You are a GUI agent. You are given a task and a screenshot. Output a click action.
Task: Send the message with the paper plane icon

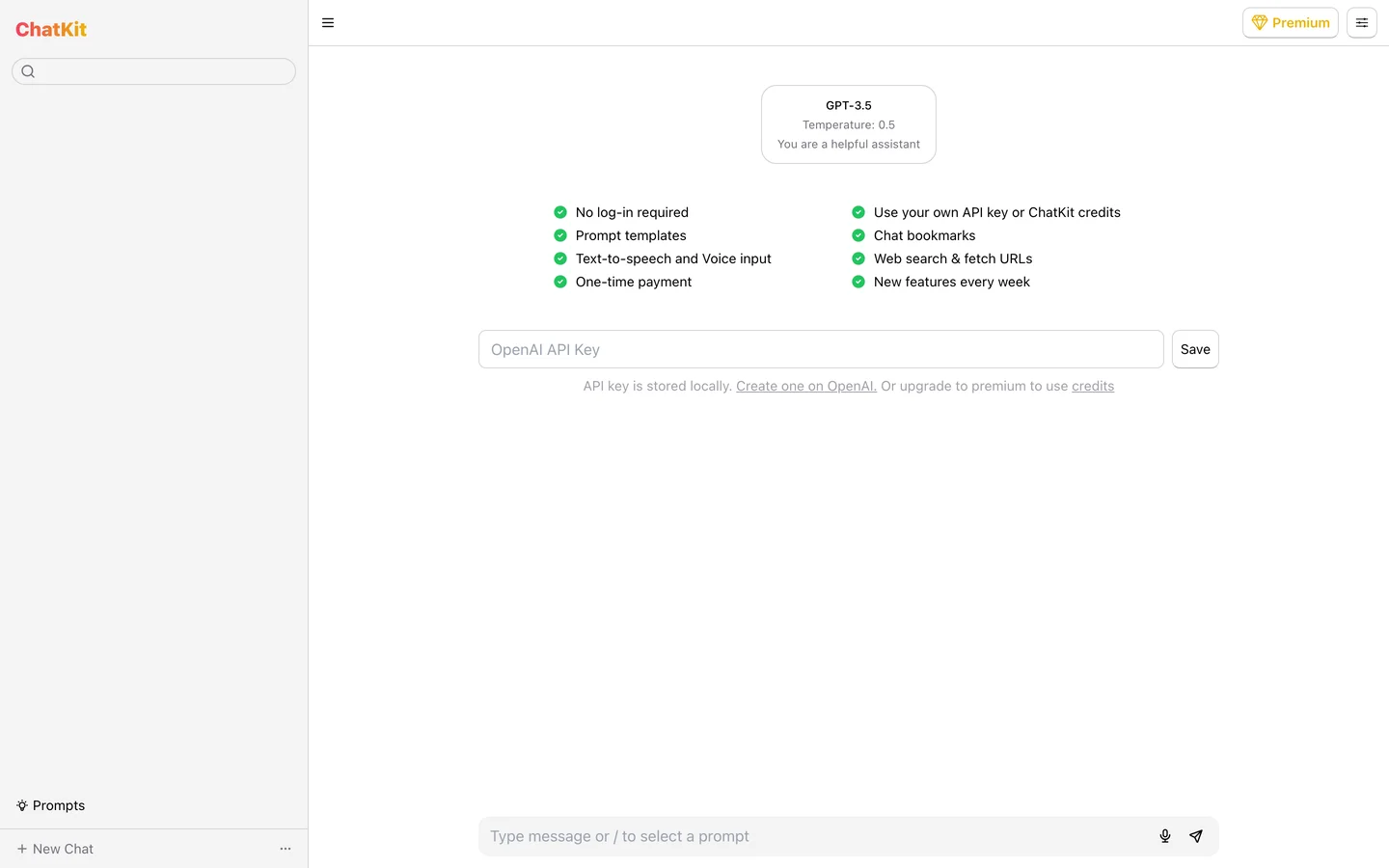tap(1196, 836)
